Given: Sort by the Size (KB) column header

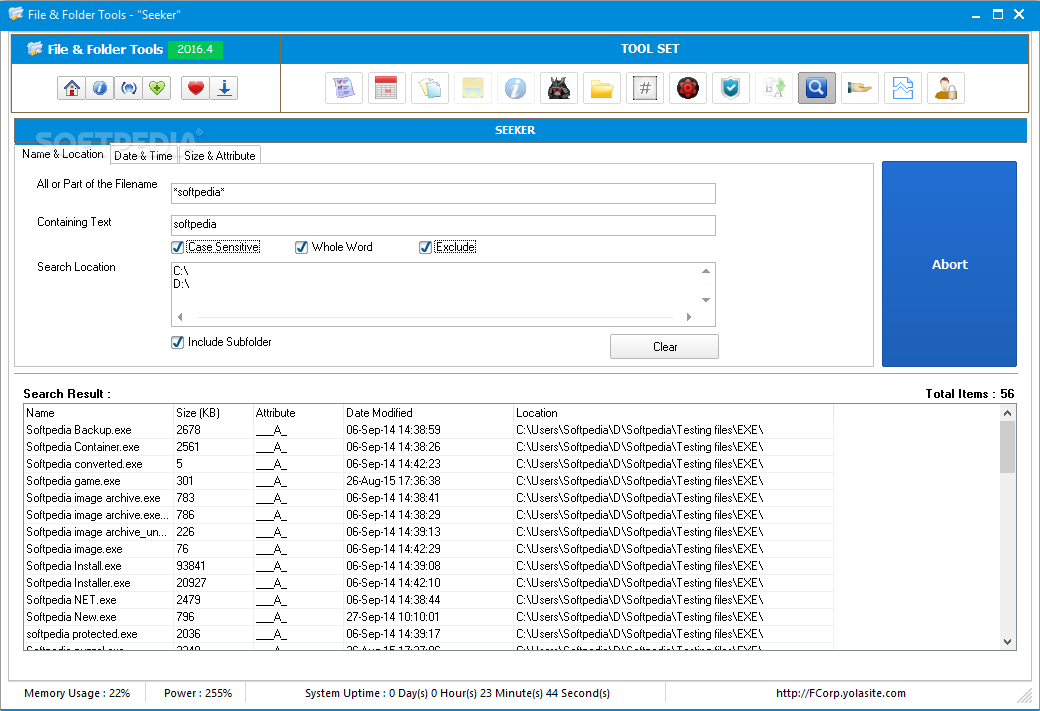Looking at the screenshot, I should tap(213, 413).
